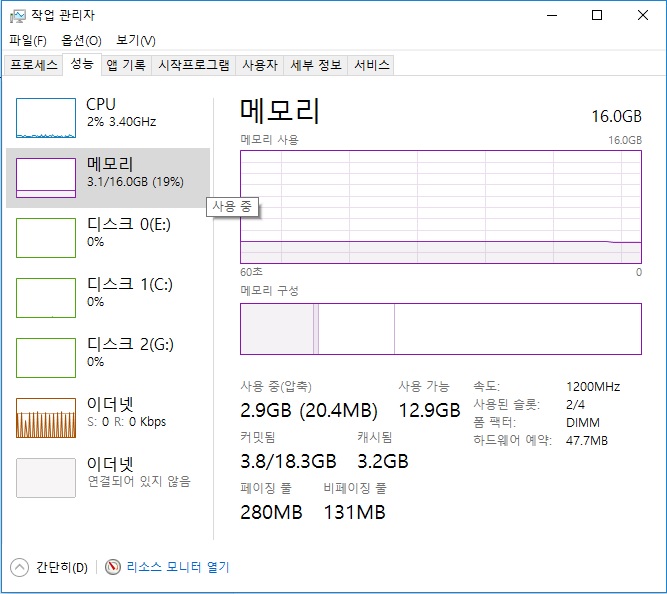Select the 디스크 1(C:) graph thumbnail
This screenshot has height=594, width=667.
[x=46, y=298]
